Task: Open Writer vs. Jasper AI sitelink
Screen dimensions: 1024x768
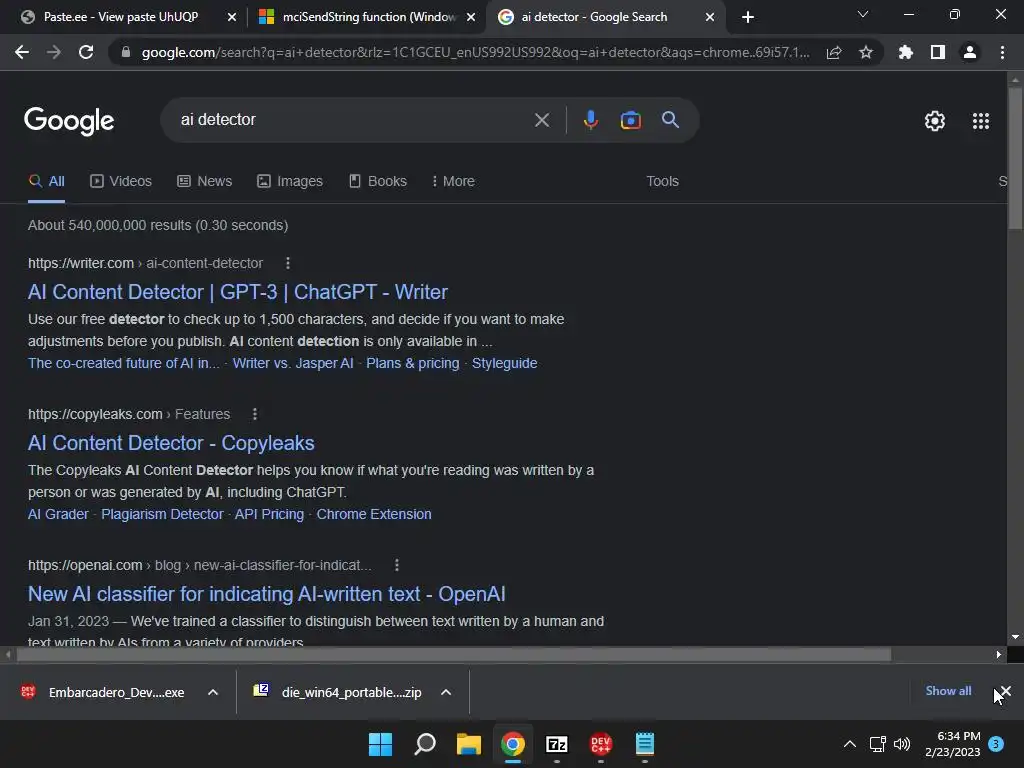Action: (293, 363)
